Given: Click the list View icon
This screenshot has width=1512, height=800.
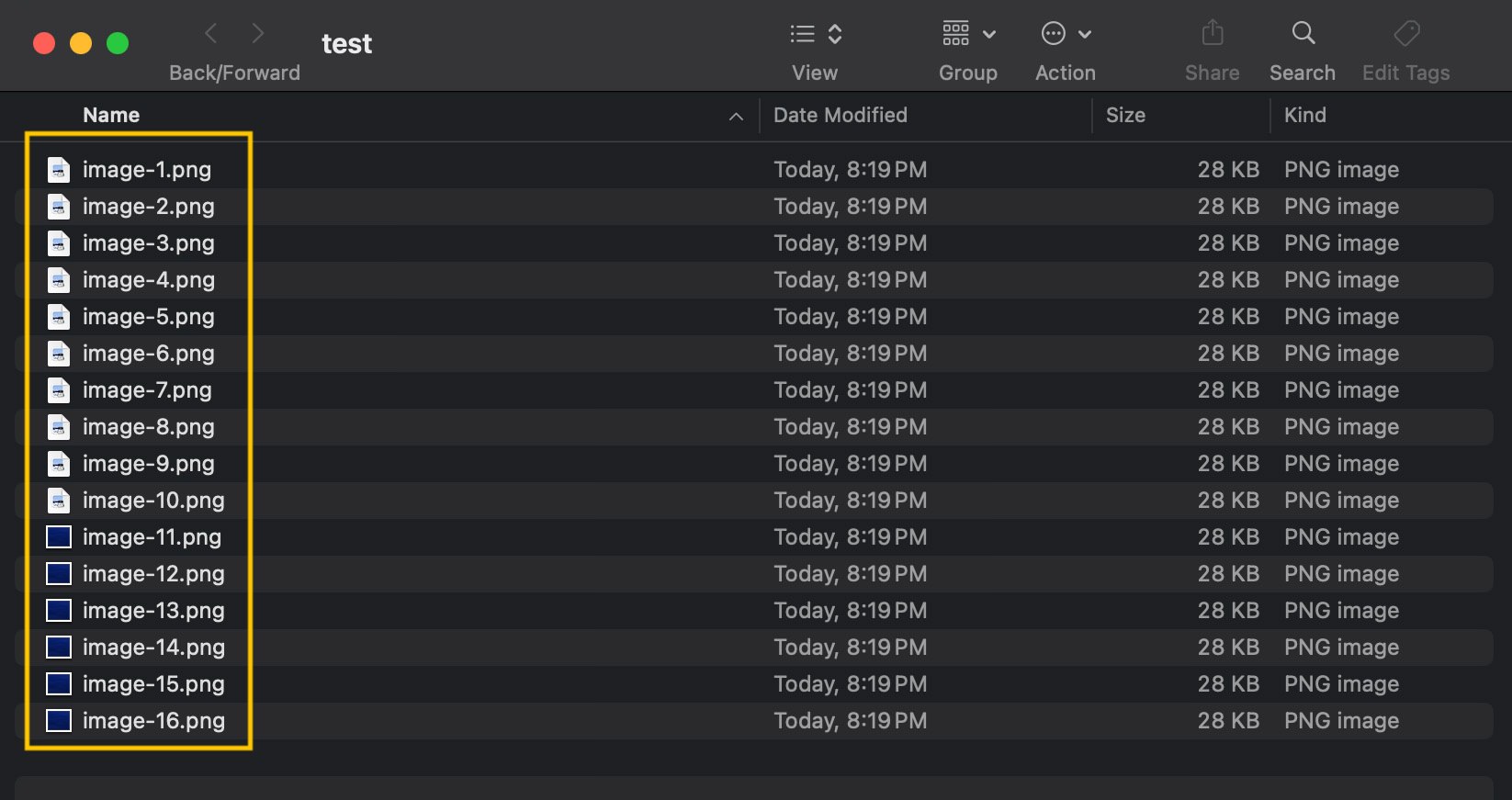Looking at the screenshot, I should pos(803,34).
